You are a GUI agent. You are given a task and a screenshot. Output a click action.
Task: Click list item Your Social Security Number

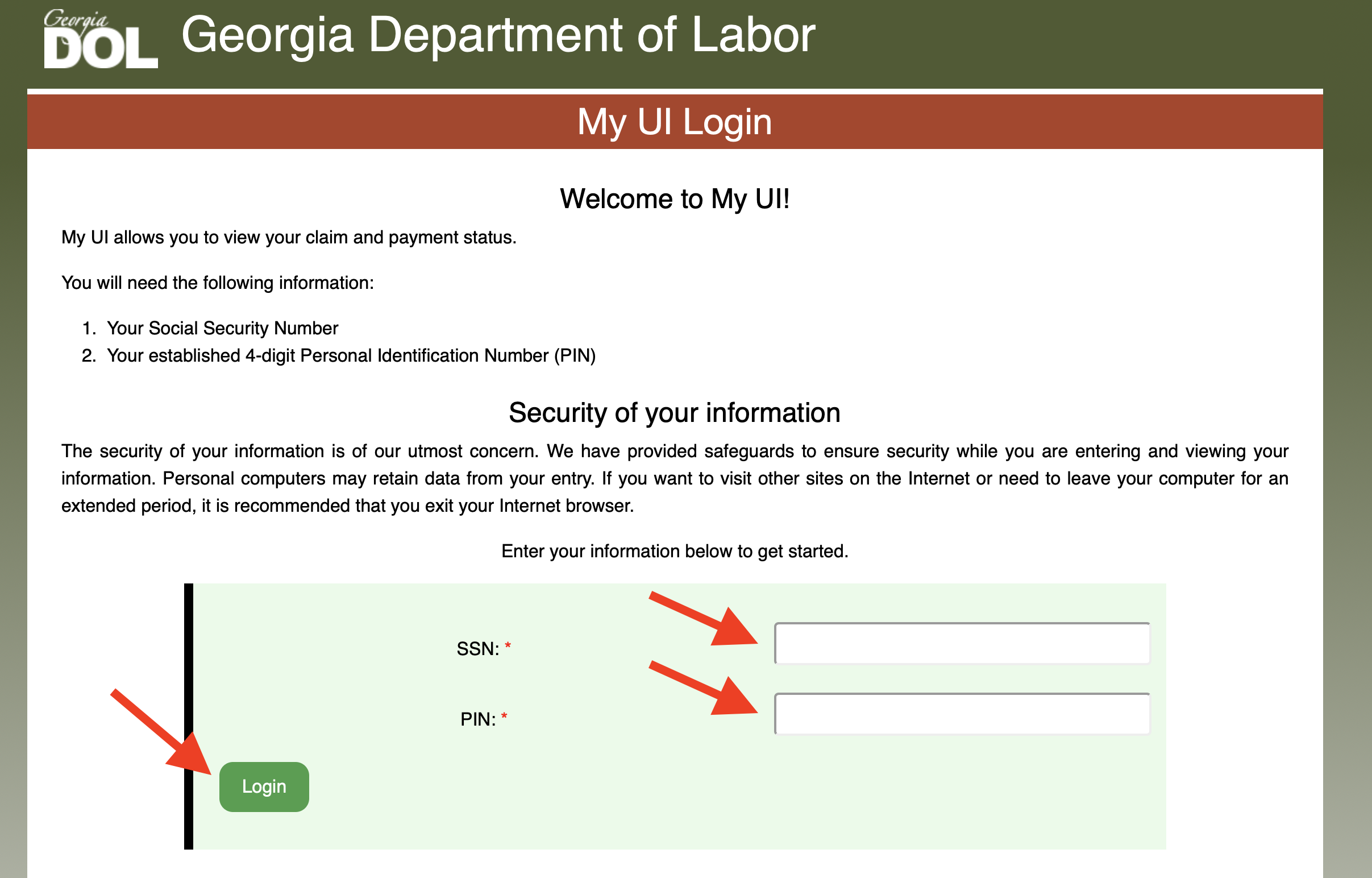pos(222,328)
